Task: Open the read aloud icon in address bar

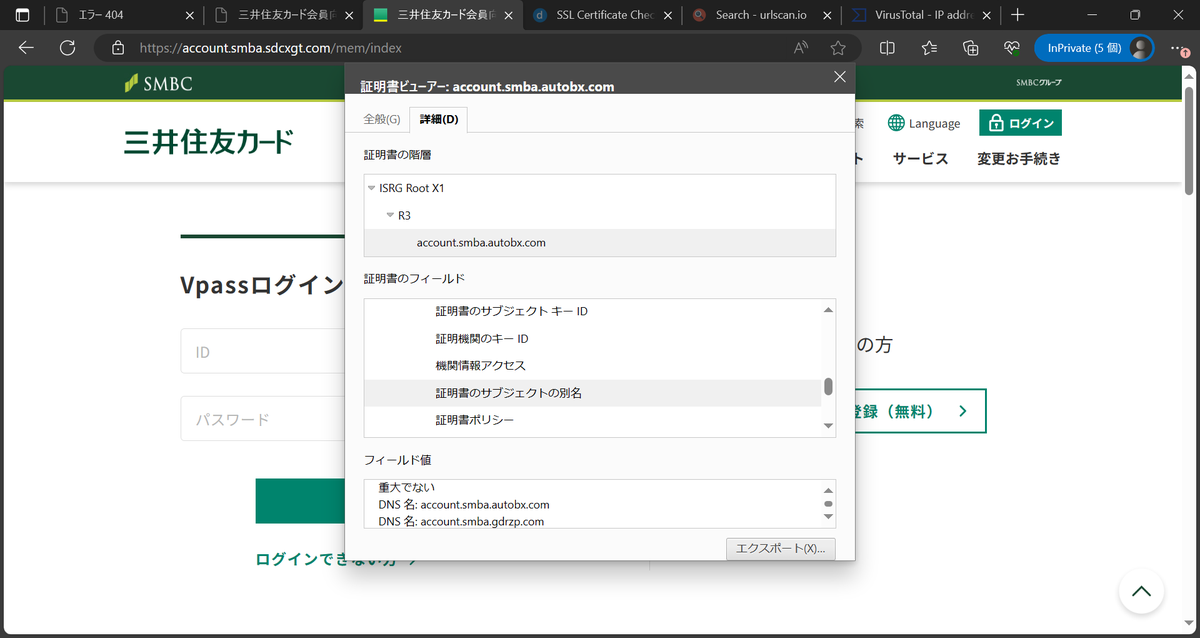Action: click(801, 48)
